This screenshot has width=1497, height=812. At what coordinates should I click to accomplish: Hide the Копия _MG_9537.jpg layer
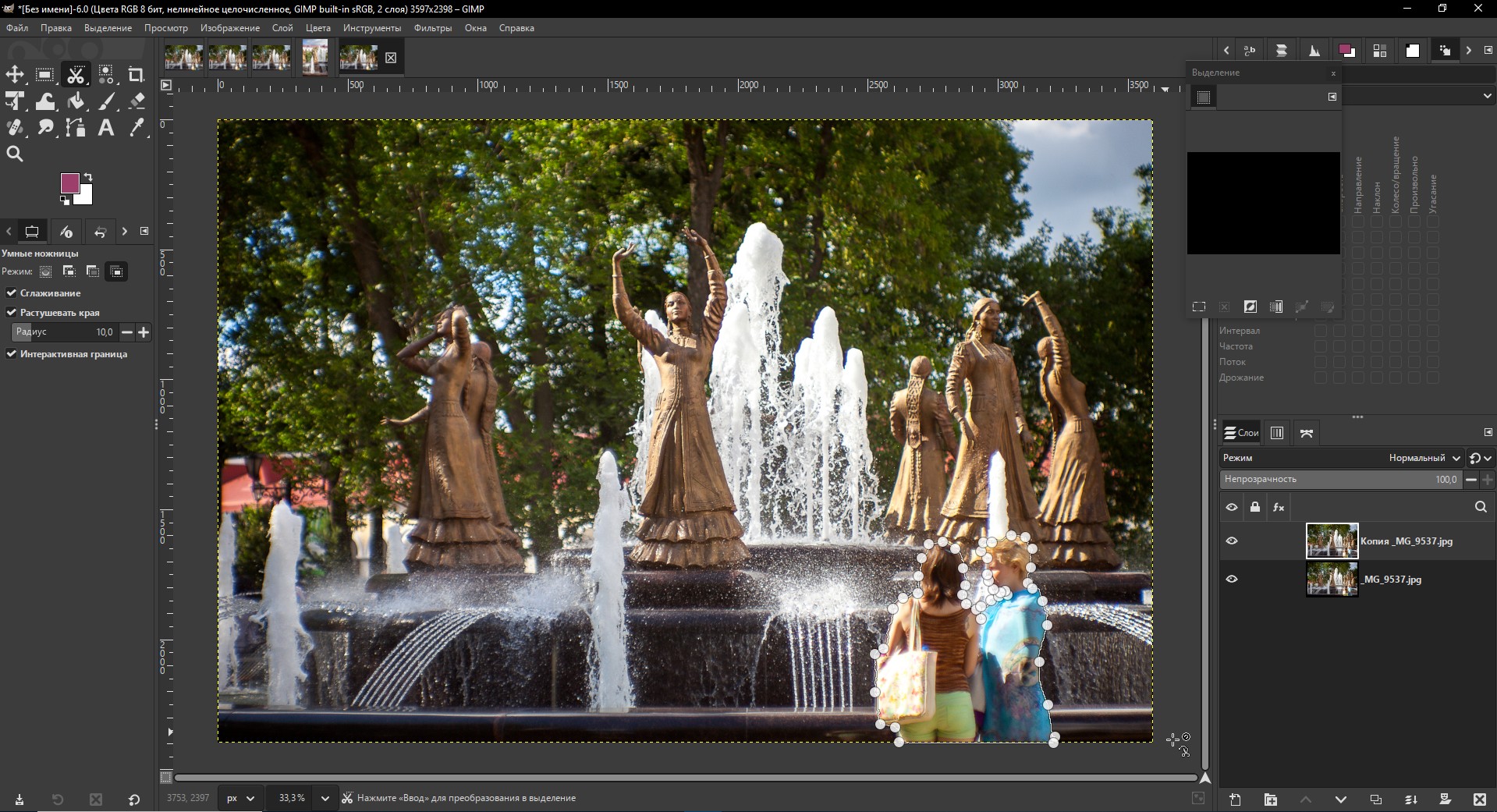tap(1232, 541)
